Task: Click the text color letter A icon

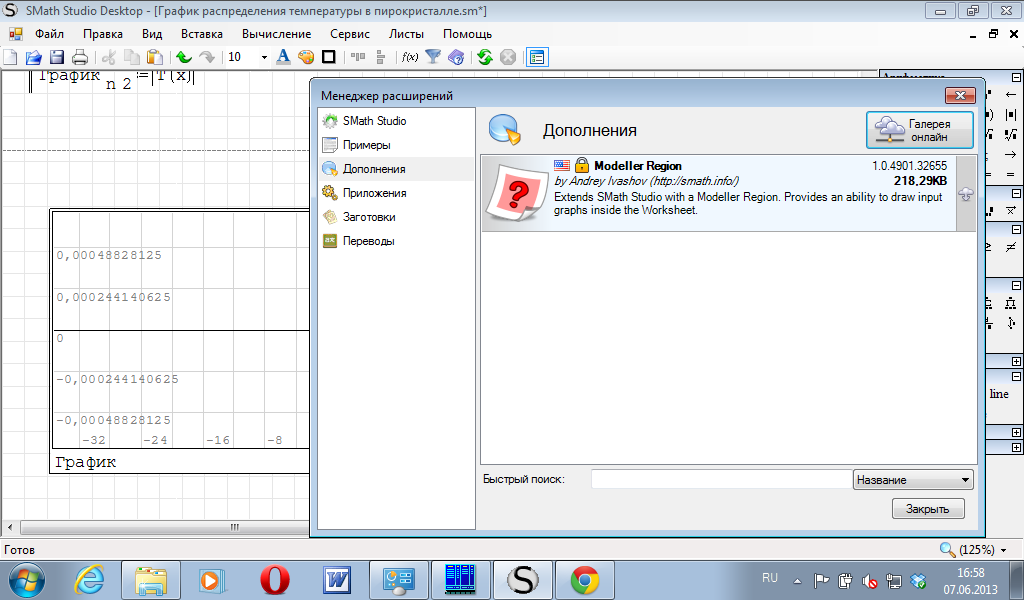Action: click(x=283, y=57)
